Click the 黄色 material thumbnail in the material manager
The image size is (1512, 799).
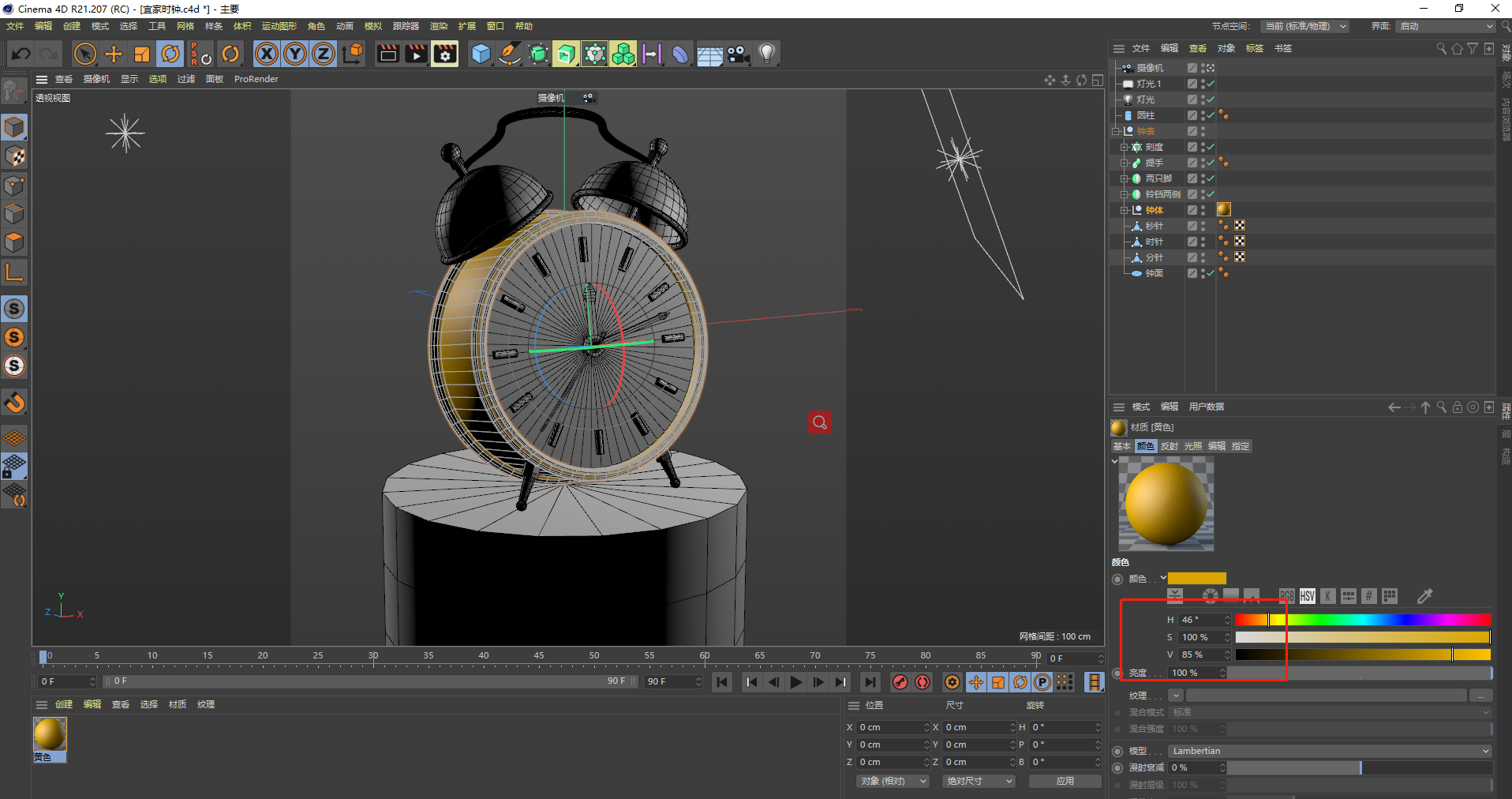50,734
